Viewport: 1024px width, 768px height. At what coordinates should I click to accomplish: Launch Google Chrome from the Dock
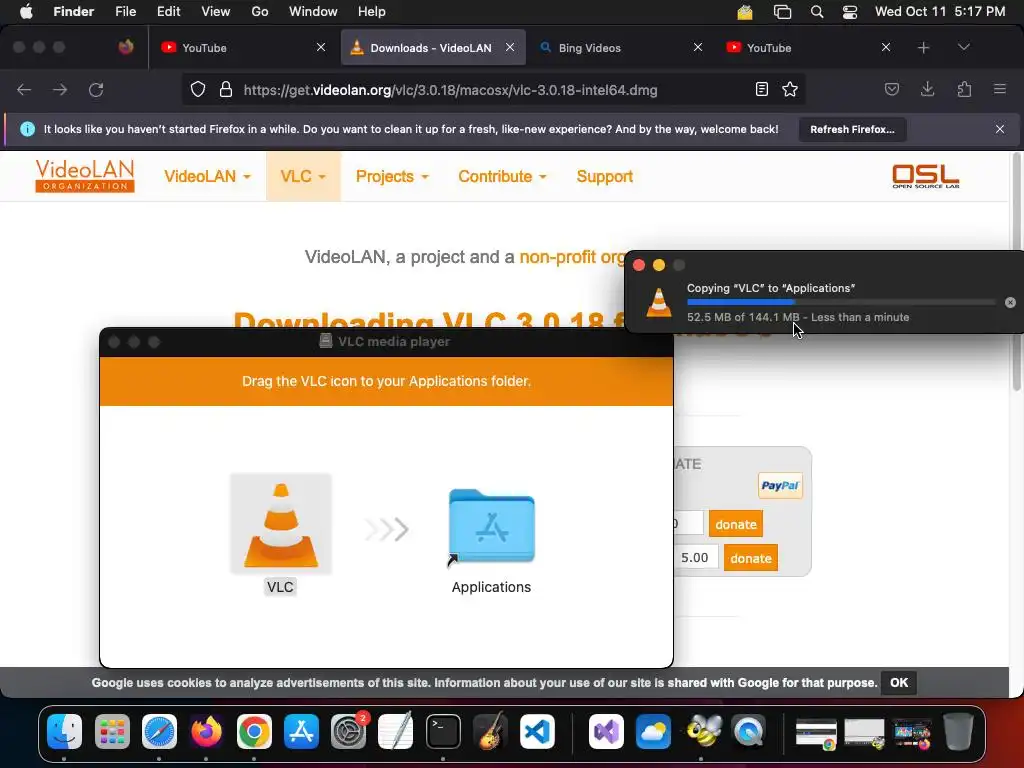pyautogui.click(x=254, y=731)
